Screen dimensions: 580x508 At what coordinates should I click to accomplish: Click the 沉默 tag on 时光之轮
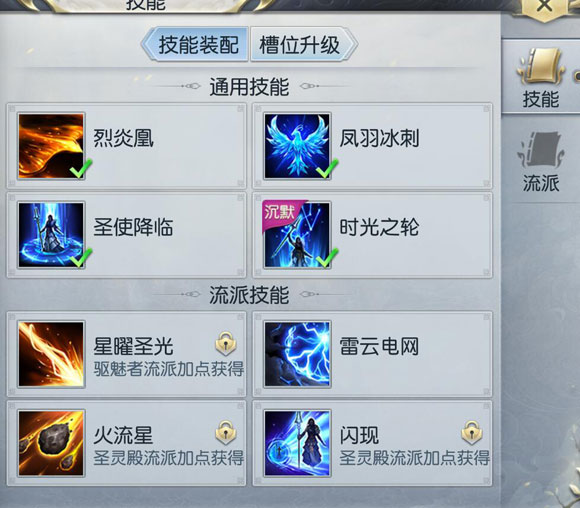(280, 212)
